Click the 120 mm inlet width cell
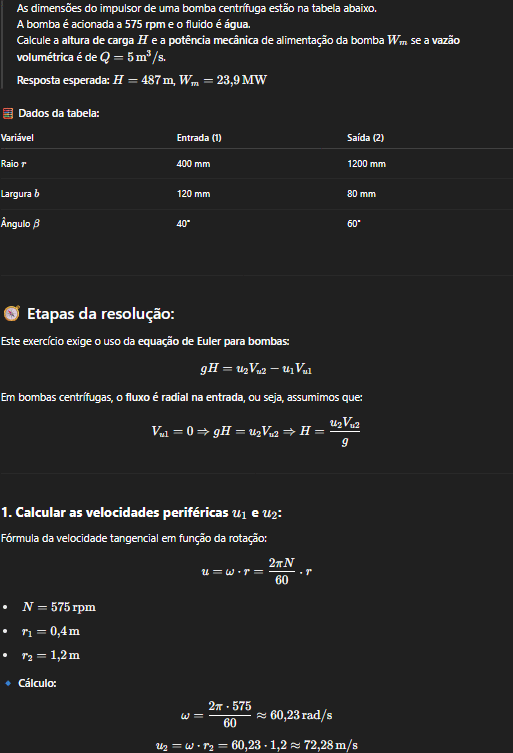This screenshot has width=513, height=753. coord(193,194)
